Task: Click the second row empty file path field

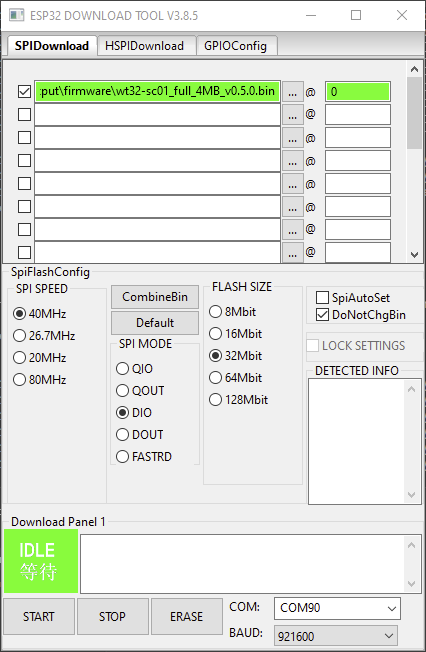Action: click(x=157, y=114)
